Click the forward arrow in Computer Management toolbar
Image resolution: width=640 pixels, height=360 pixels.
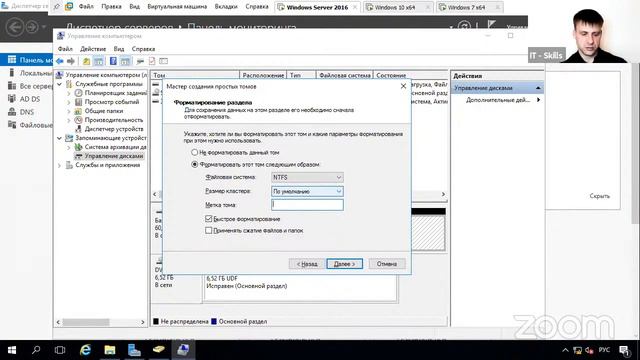71,61
